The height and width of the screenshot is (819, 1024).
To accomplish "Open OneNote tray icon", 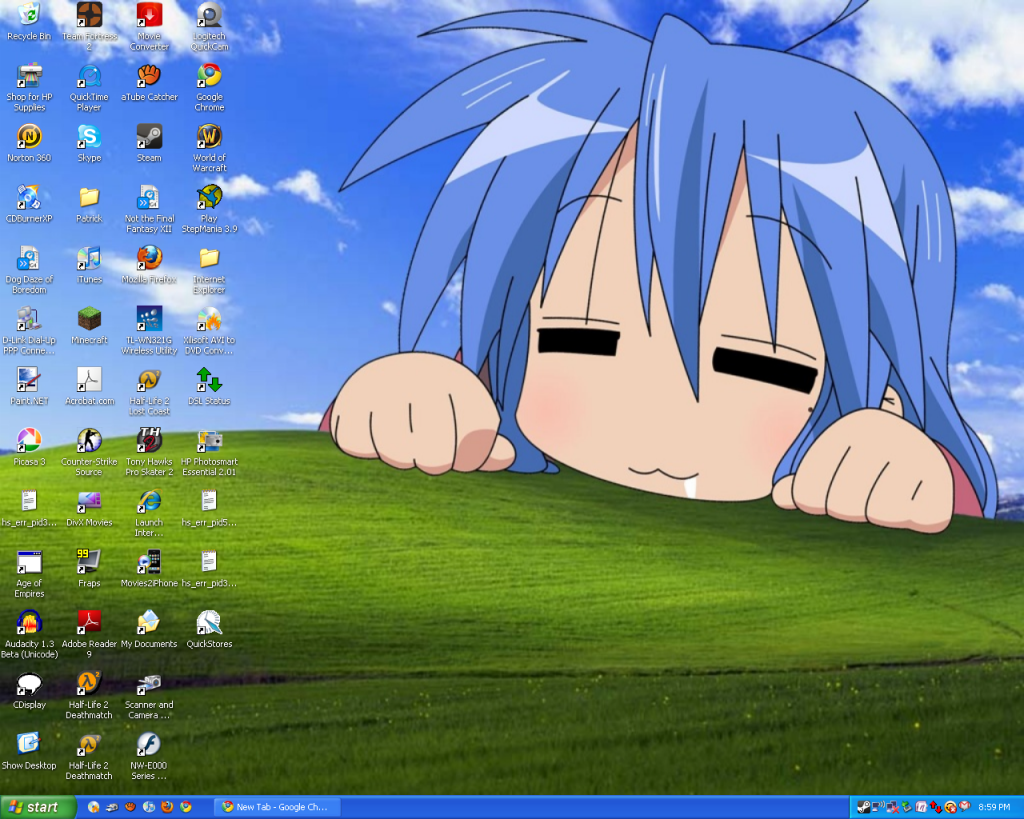I will (921, 807).
